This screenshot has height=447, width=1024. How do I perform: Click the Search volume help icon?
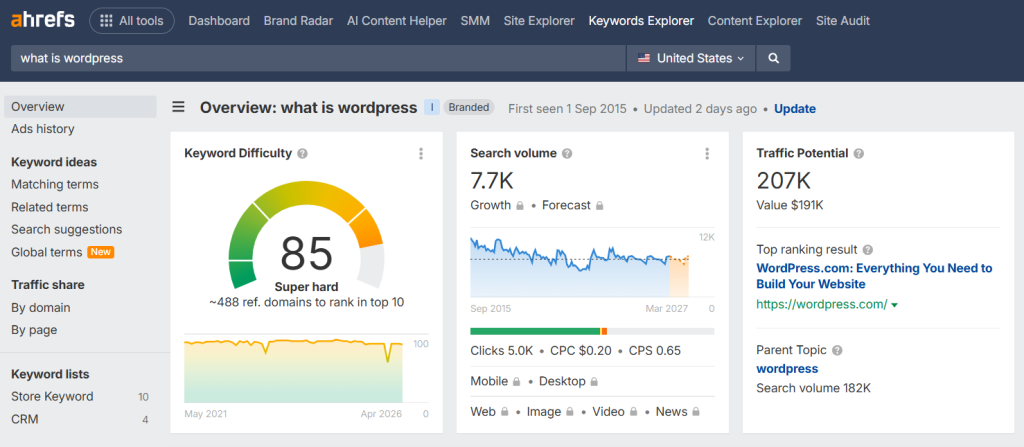click(567, 154)
